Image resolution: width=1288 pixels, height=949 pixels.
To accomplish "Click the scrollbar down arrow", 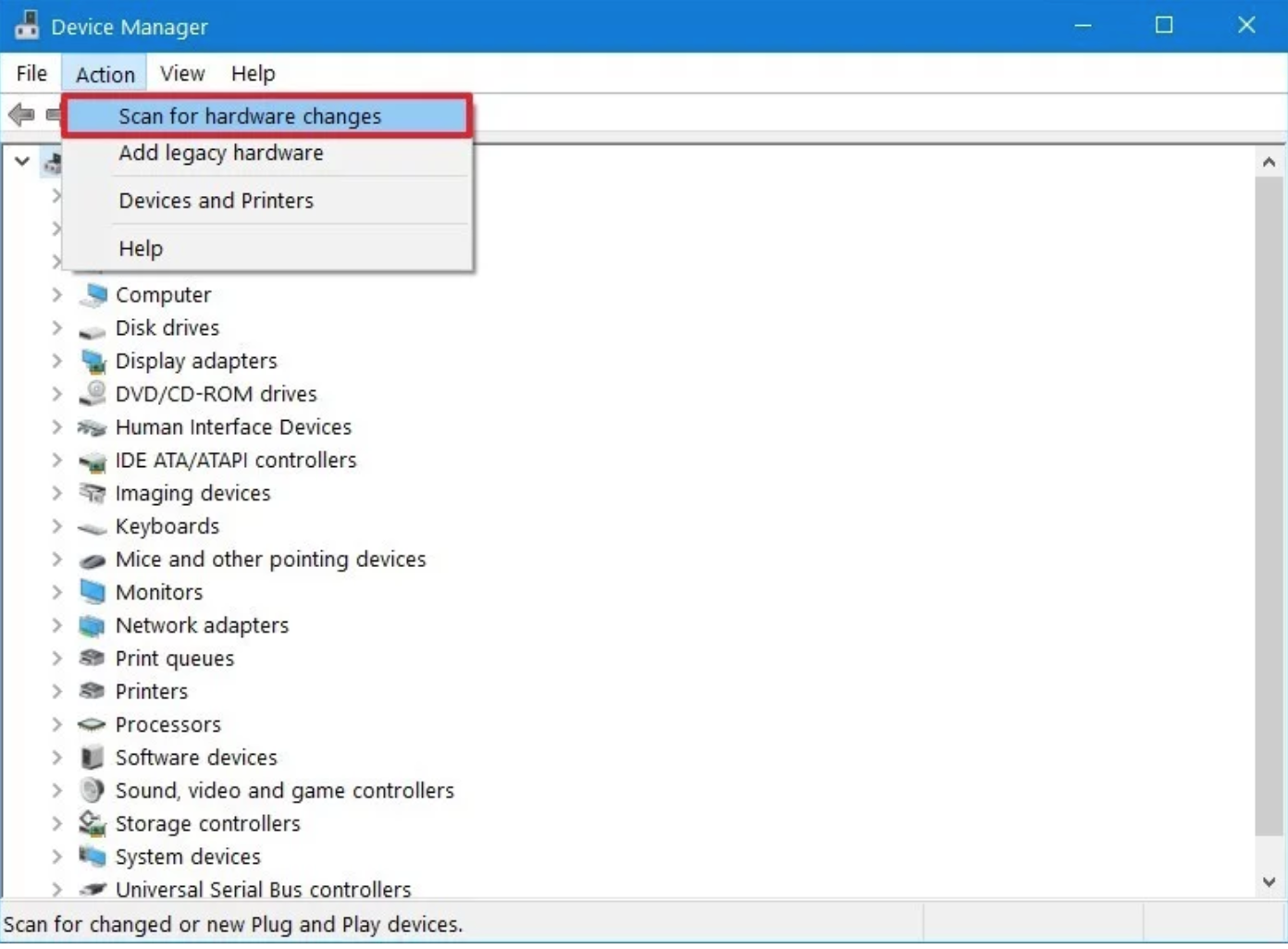I will (x=1269, y=881).
